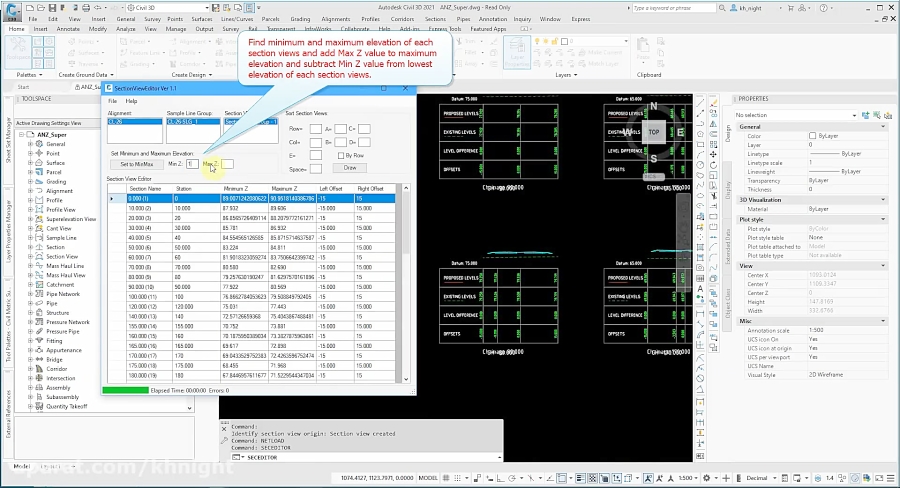Open the Autodesk App Store cart icon
Screen dimensions: 900x488
(x=791, y=8)
